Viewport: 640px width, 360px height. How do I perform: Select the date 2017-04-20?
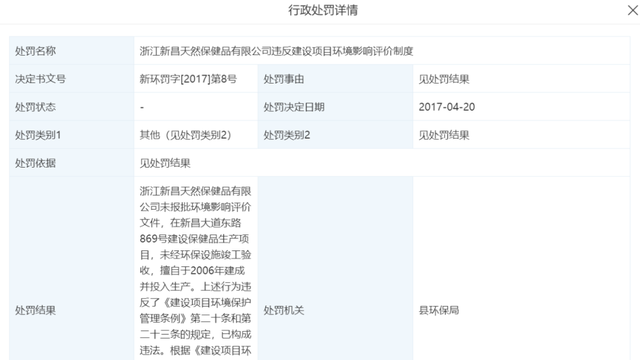(x=447, y=107)
